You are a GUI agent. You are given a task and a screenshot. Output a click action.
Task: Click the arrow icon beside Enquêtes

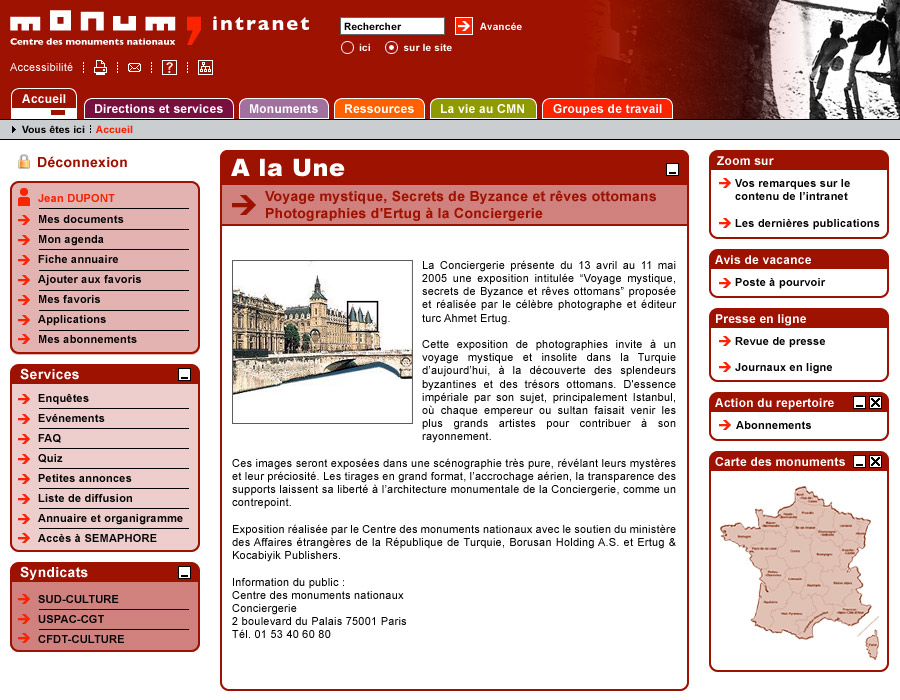tap(24, 399)
